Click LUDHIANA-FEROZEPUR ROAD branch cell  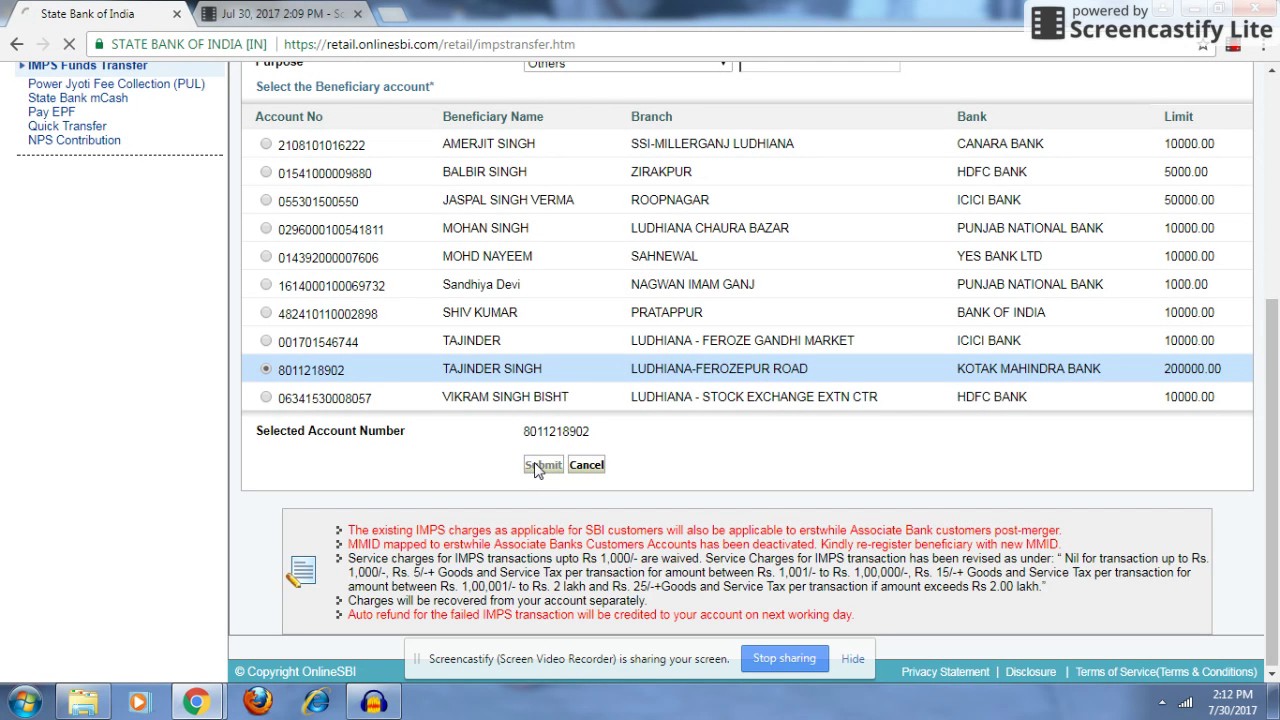[719, 369]
